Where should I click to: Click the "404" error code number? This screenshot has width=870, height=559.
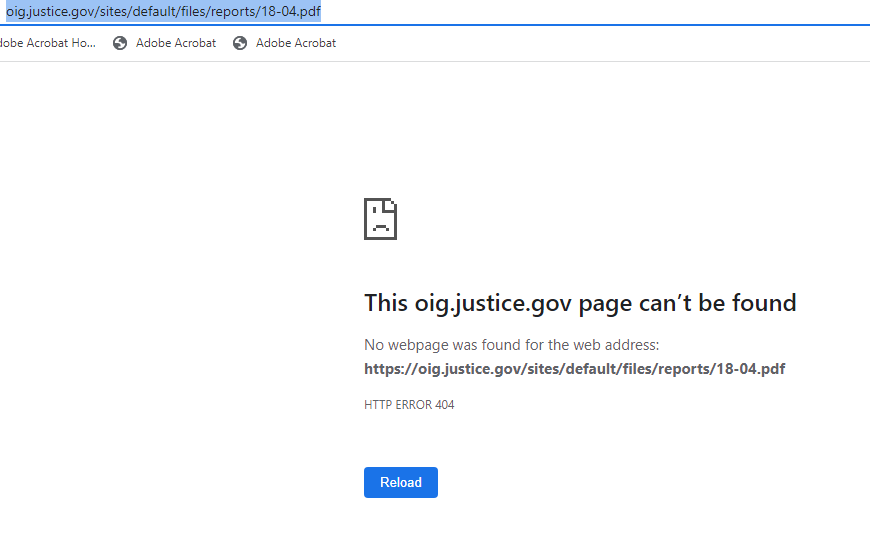444,405
